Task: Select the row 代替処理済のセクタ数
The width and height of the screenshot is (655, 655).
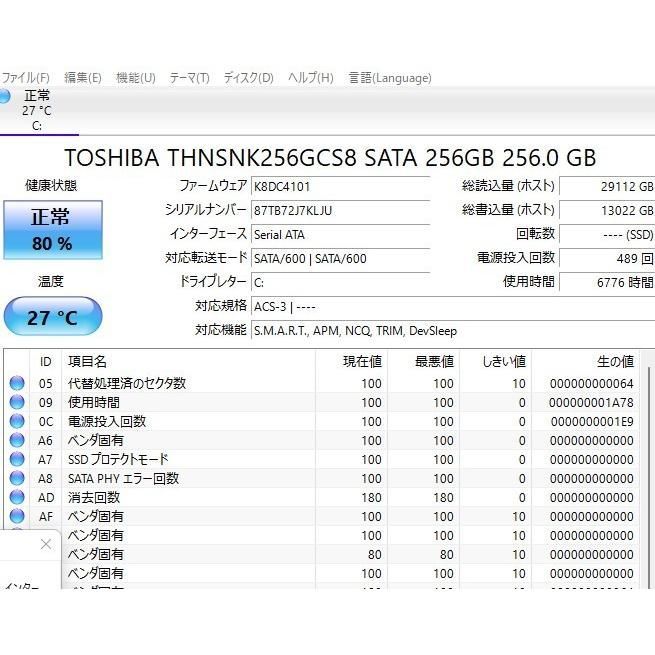Action: (322, 383)
